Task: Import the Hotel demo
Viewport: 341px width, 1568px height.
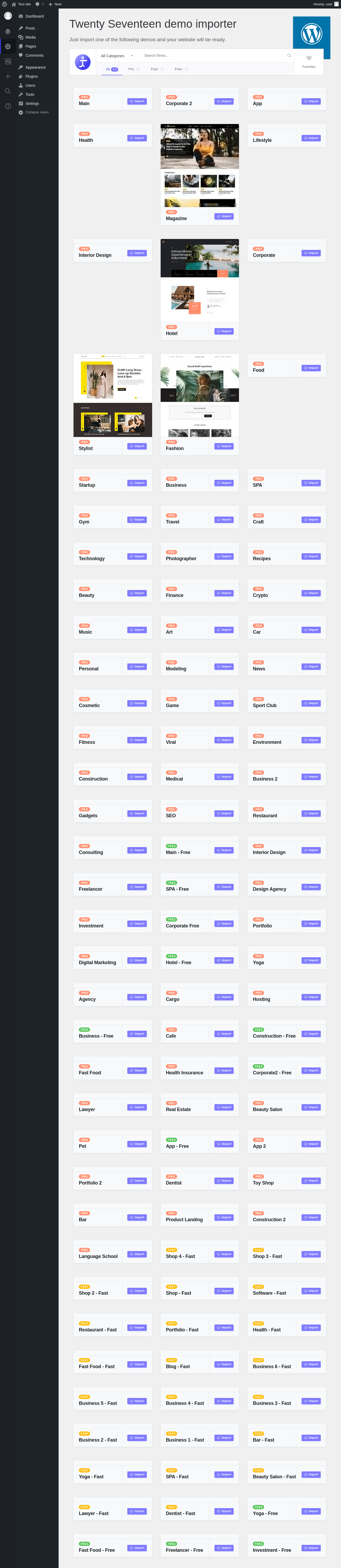Action: tap(224, 331)
